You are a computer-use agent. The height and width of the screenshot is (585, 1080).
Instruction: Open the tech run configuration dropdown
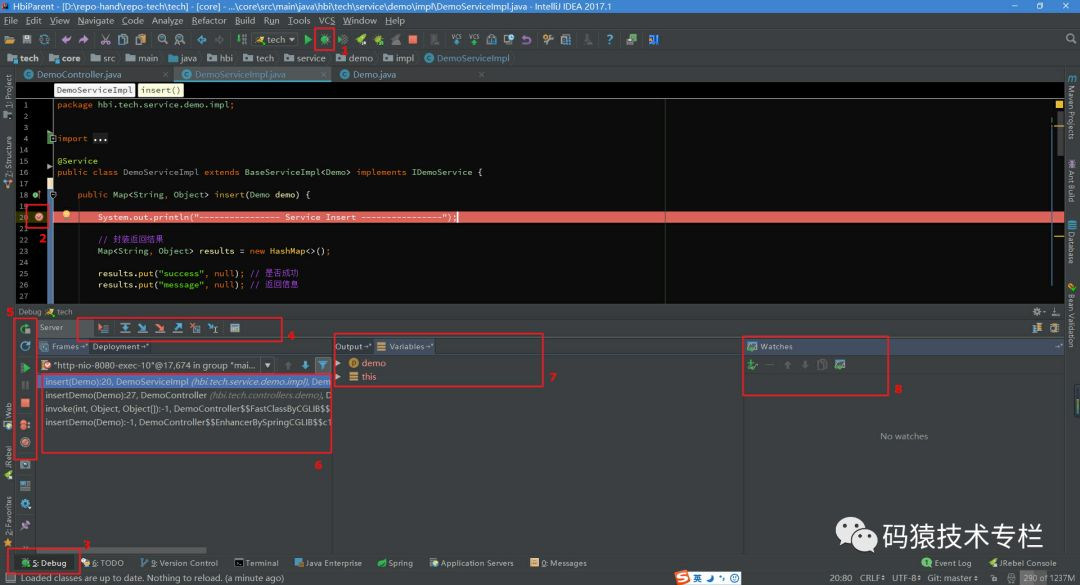point(276,40)
